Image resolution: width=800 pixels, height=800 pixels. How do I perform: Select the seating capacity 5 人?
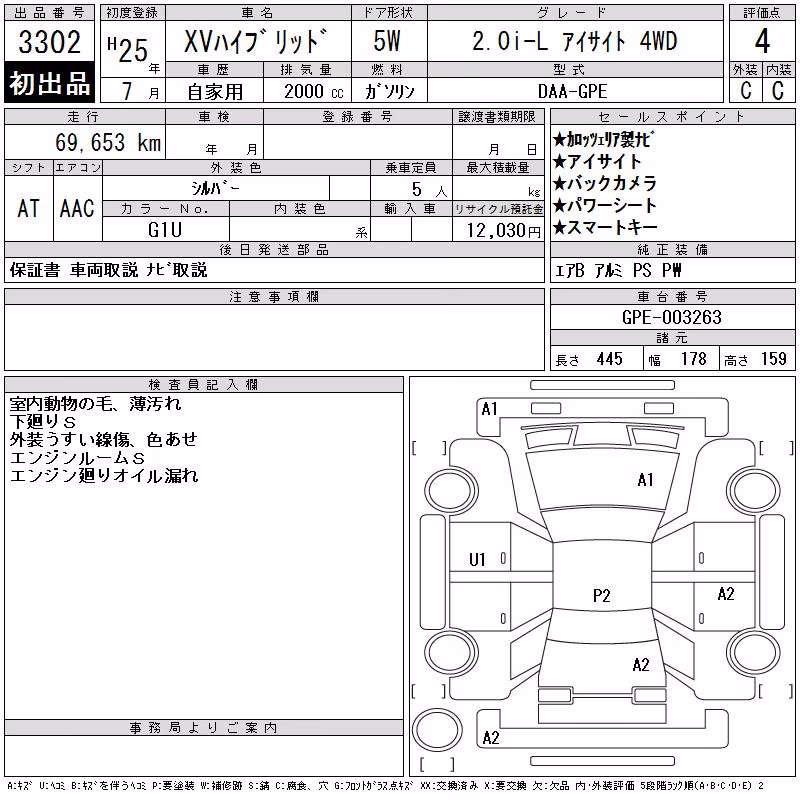tap(429, 190)
